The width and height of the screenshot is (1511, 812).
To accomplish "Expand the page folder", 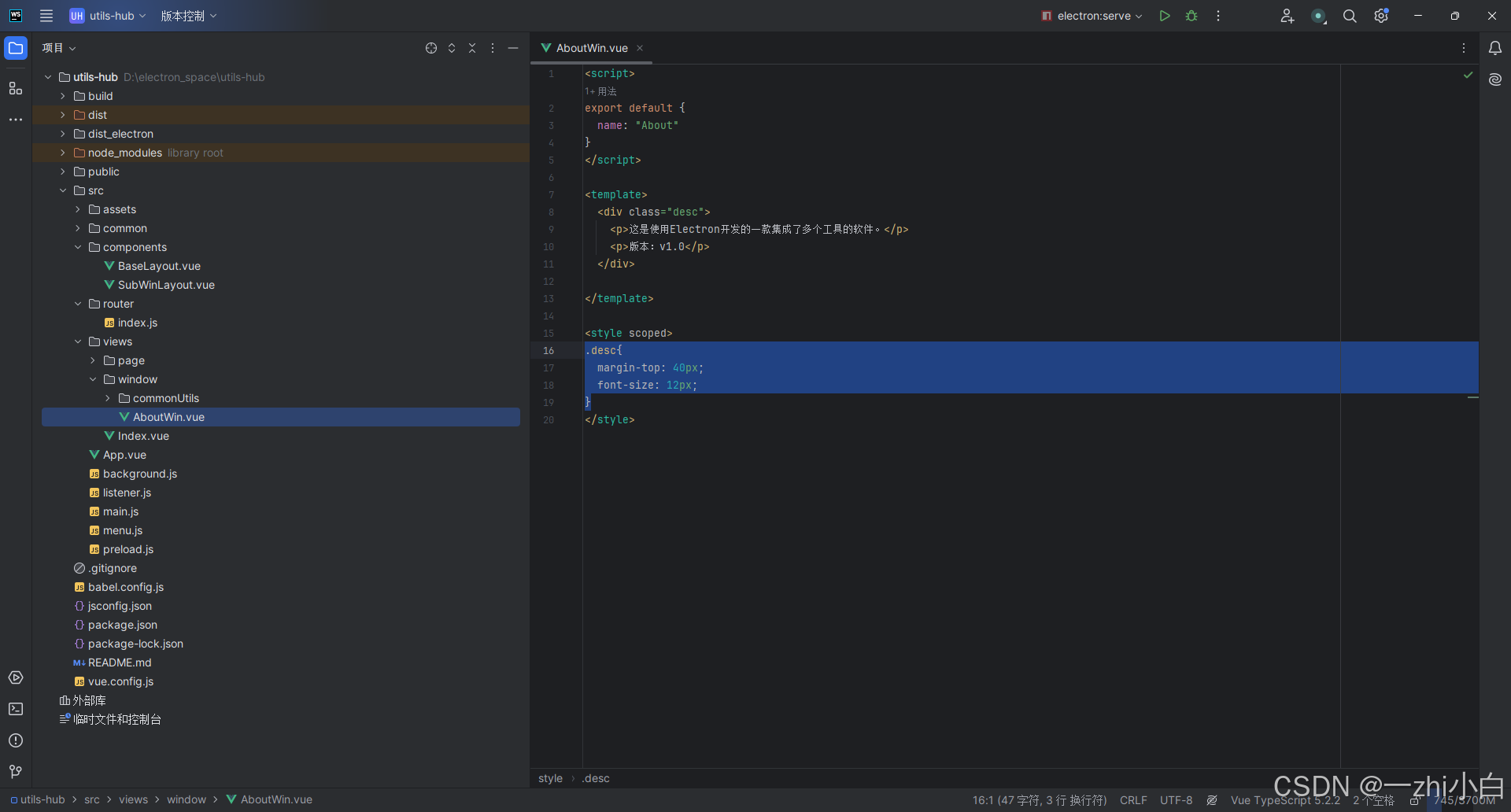I will click(x=93, y=360).
